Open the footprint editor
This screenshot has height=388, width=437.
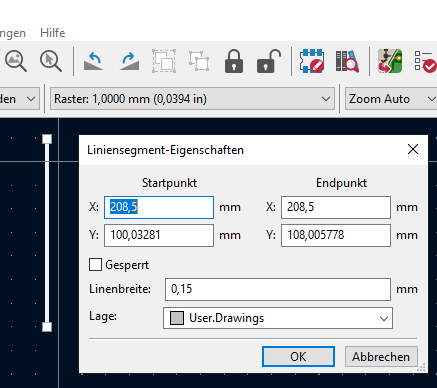pos(312,61)
